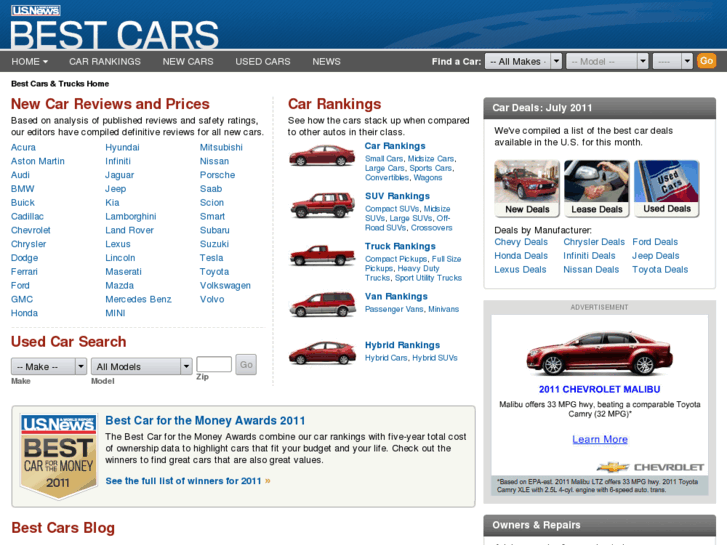Click the Zip input field
This screenshot has width=727, height=545.
coord(214,364)
